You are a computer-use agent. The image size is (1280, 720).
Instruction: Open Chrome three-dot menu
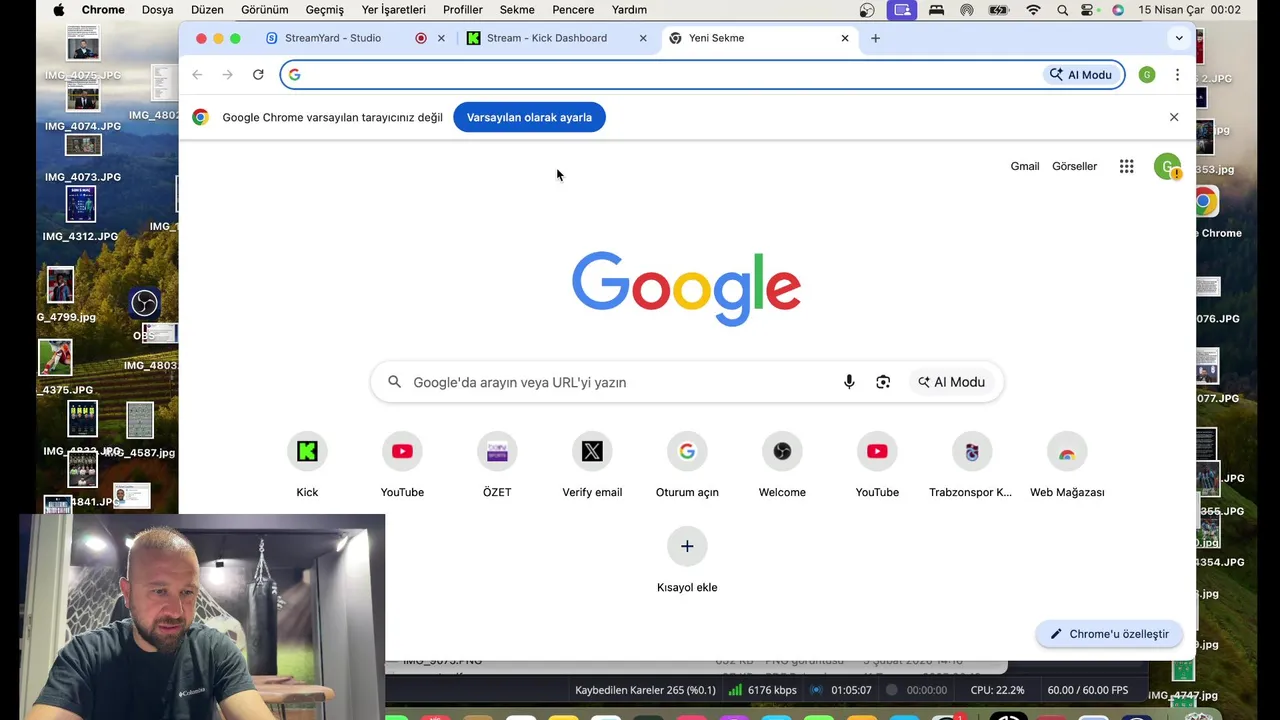click(x=1177, y=75)
